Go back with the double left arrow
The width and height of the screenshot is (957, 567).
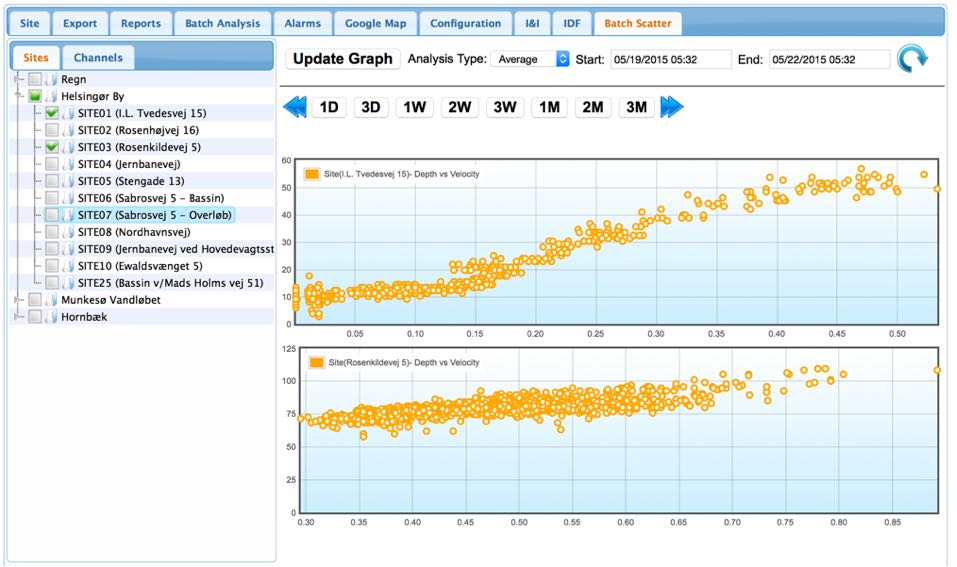point(295,107)
